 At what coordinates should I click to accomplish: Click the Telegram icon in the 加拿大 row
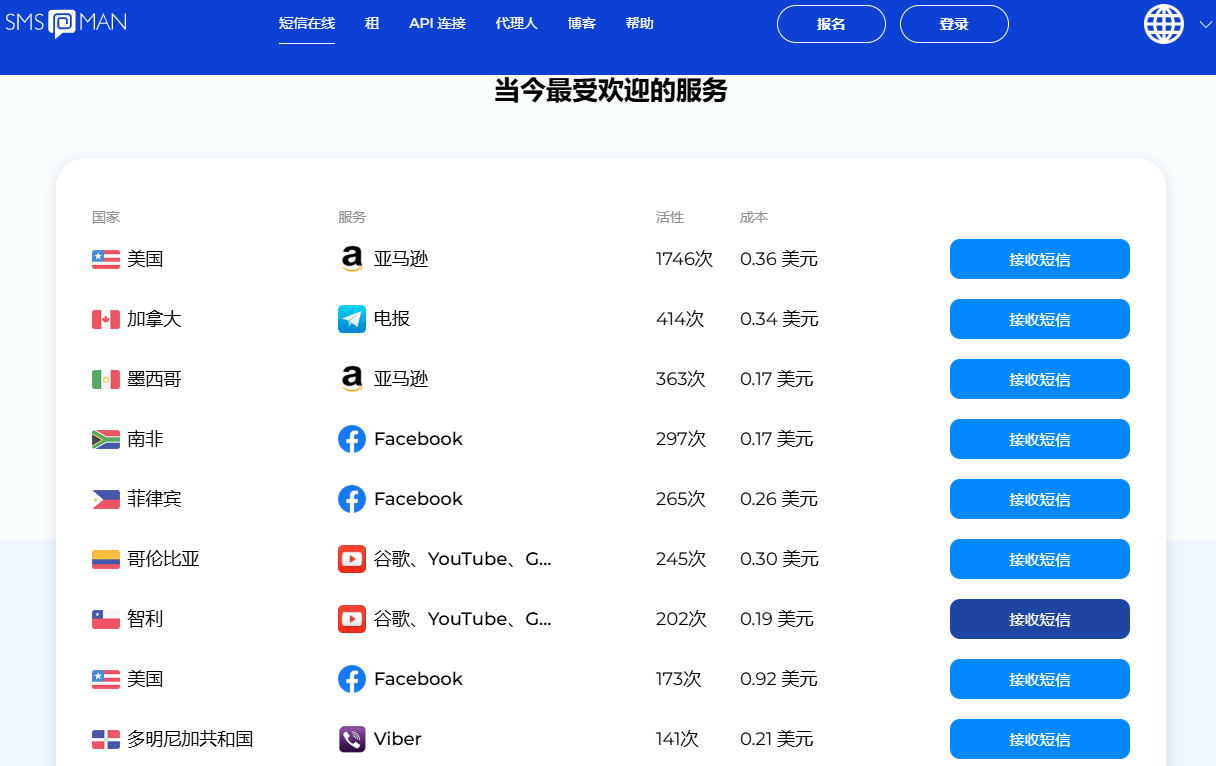click(x=352, y=319)
